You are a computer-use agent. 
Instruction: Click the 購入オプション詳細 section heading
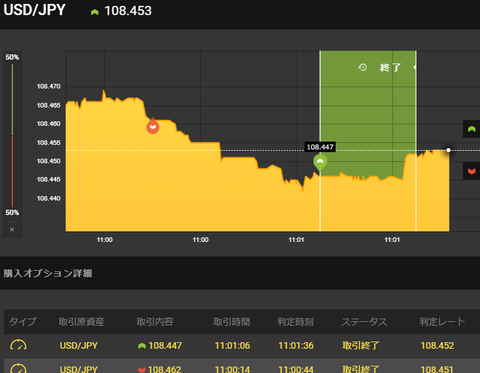coord(48,273)
